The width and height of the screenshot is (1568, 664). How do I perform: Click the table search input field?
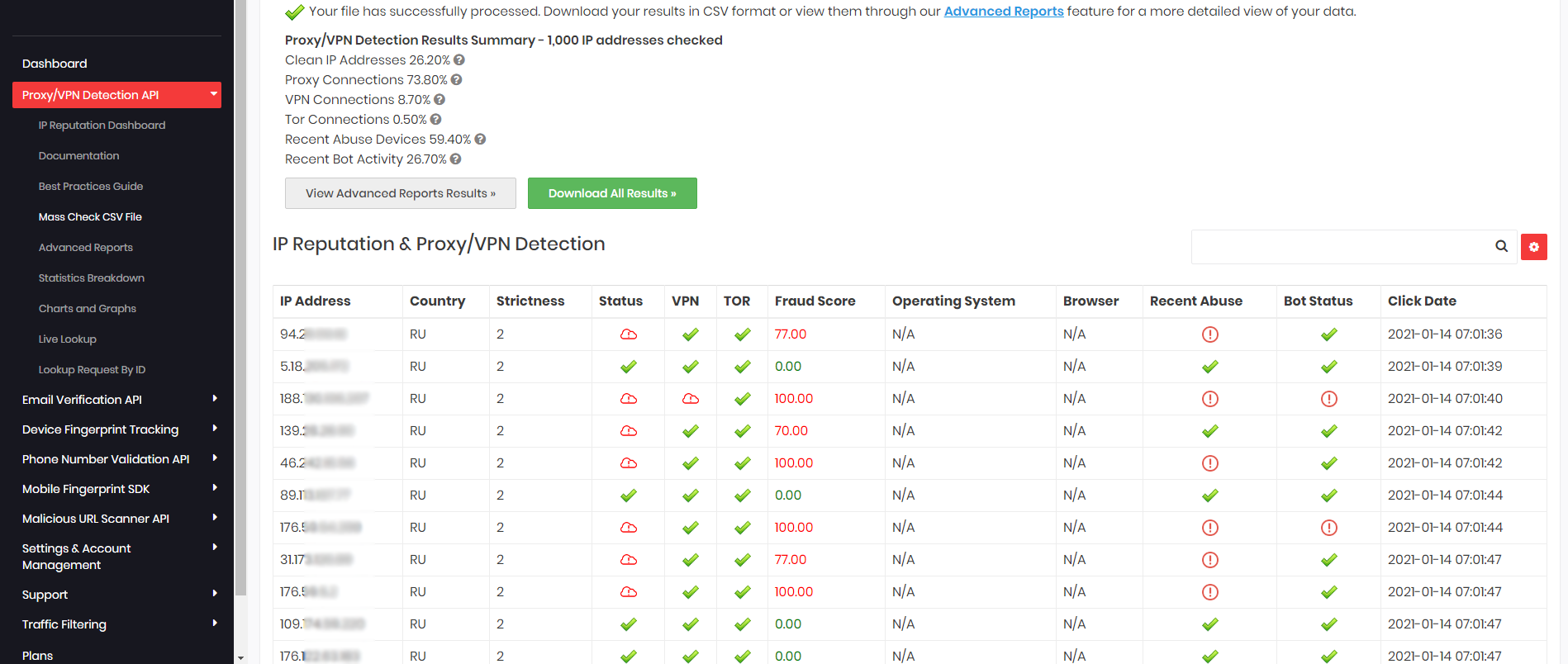click(1338, 247)
